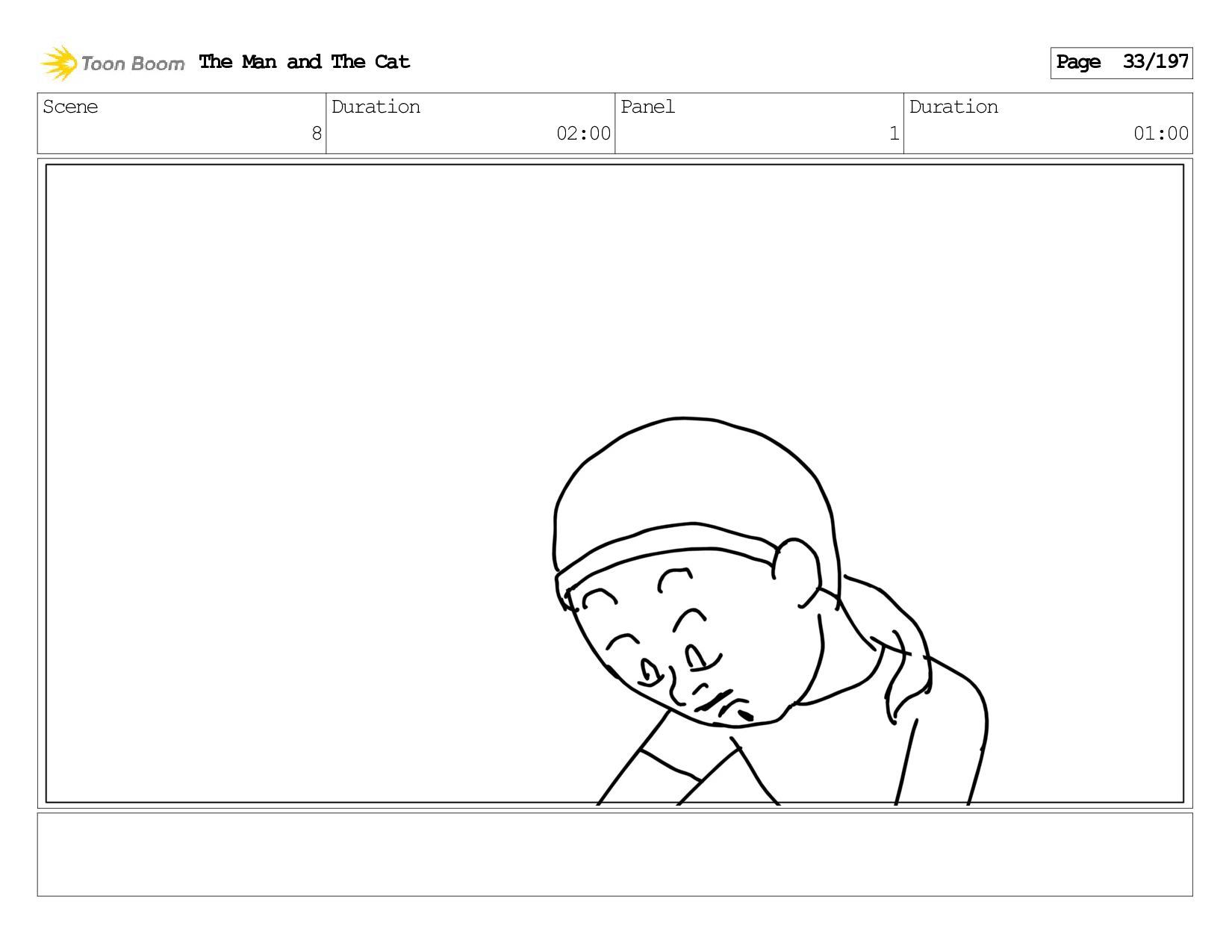Image resolution: width=1232 pixels, height=952 pixels.
Task: Click the empty notes box below the panel
Action: tap(615, 854)
